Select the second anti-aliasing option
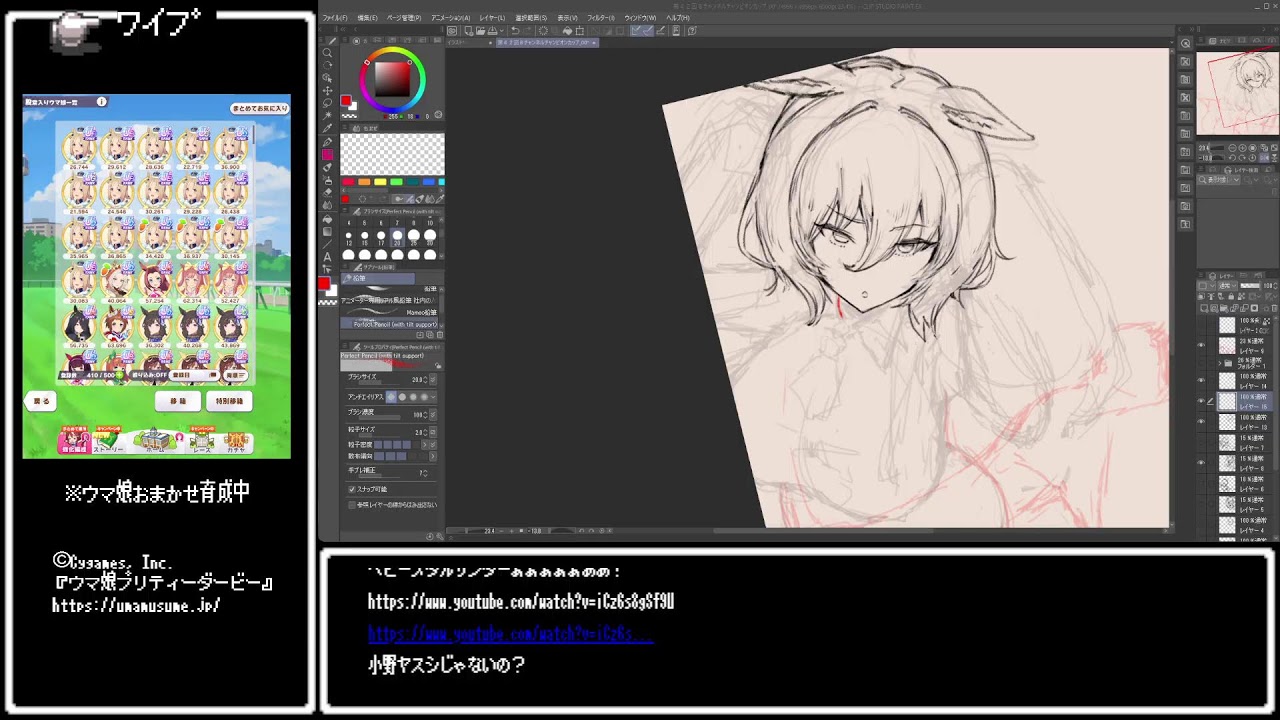 coord(402,397)
